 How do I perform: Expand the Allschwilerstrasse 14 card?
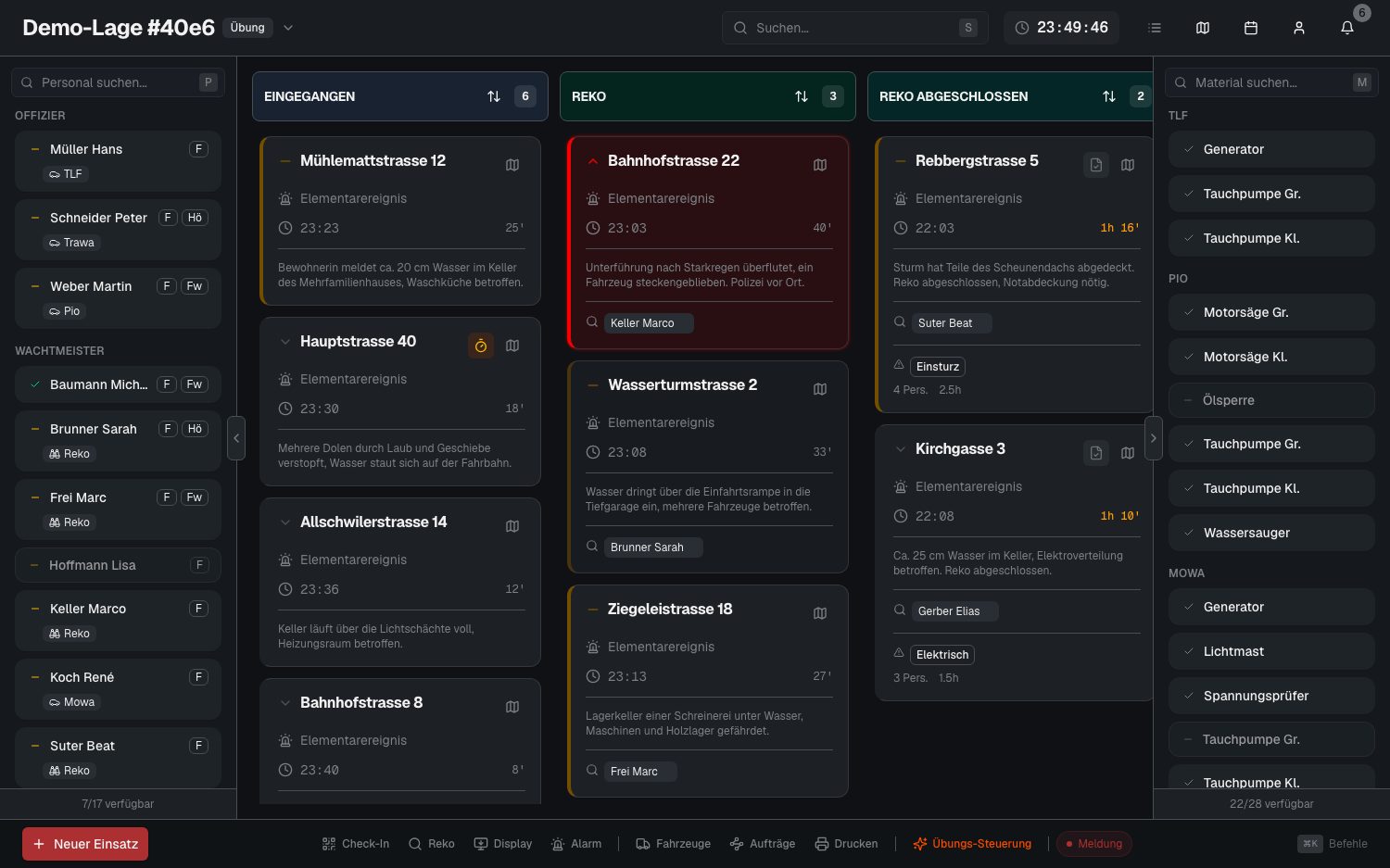click(x=285, y=522)
